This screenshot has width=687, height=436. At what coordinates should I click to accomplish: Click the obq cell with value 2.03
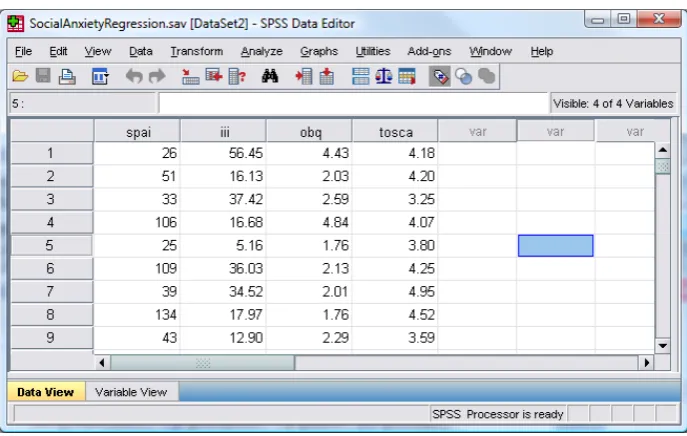pyautogui.click(x=309, y=176)
